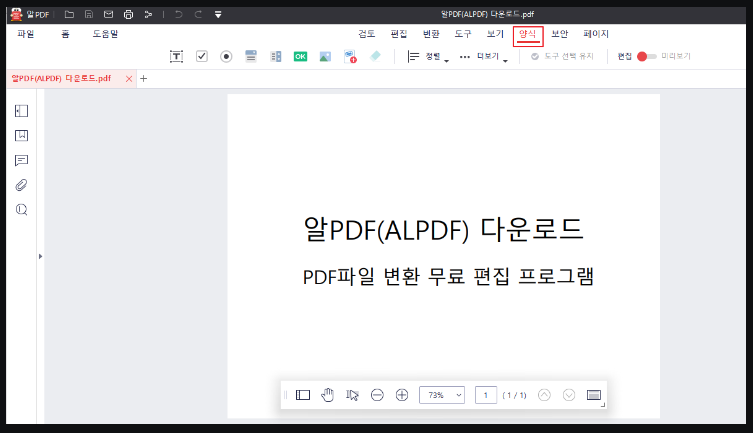This screenshot has height=433, width=753.
Task: Open the 도움말 menu
Action: (x=105, y=34)
